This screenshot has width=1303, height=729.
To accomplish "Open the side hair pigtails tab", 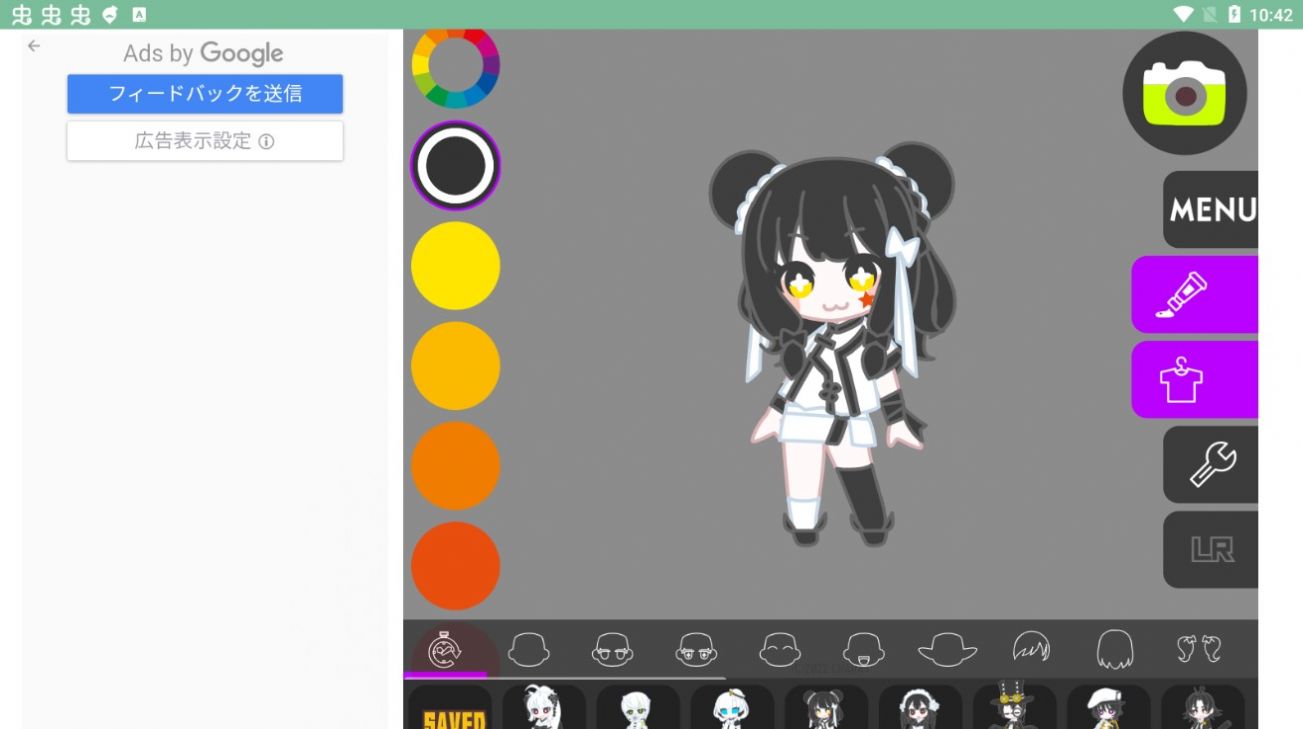I will (x=1198, y=650).
